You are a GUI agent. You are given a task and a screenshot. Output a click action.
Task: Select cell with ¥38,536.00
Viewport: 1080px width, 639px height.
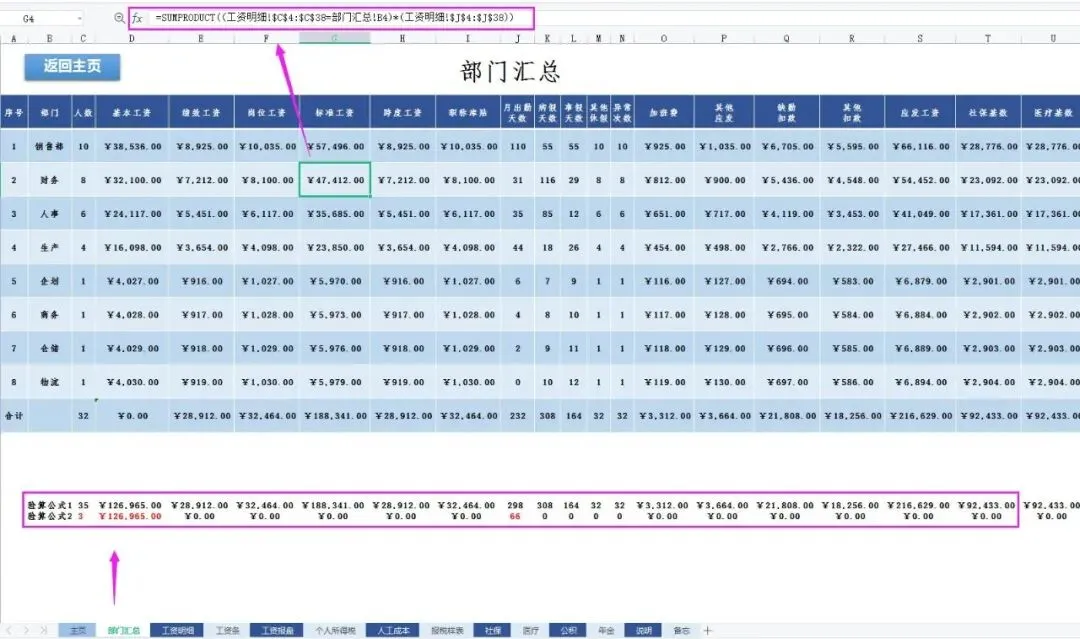pos(132,146)
